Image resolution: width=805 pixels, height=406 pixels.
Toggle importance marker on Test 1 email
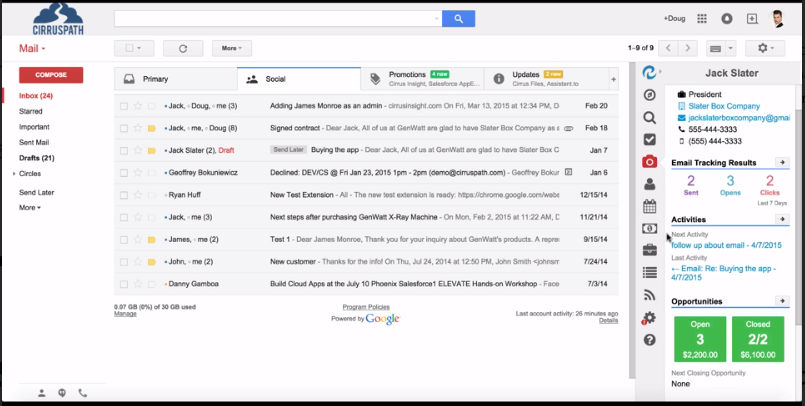click(x=151, y=240)
